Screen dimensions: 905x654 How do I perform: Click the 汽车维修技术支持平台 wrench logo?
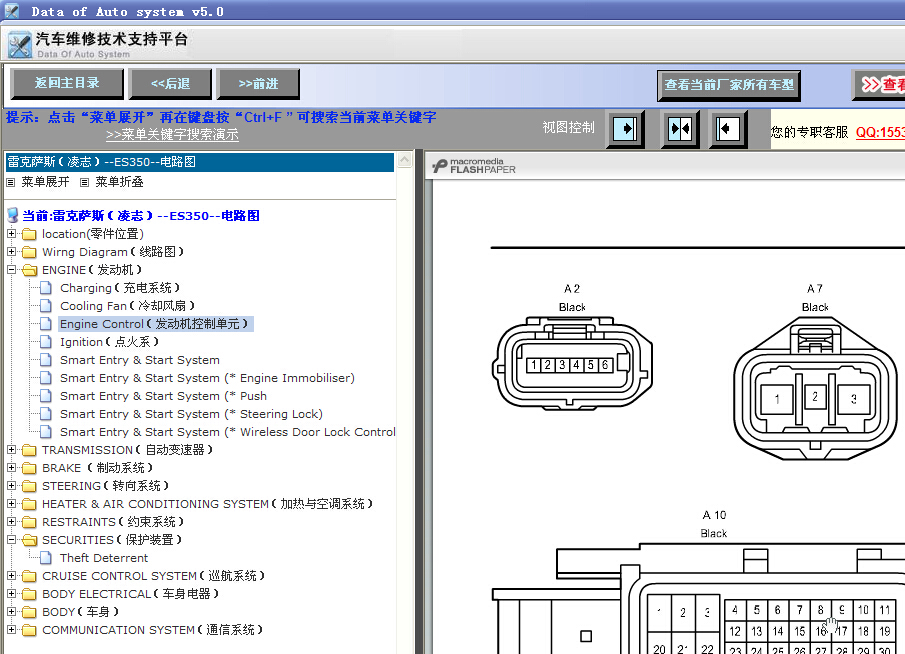pos(20,45)
